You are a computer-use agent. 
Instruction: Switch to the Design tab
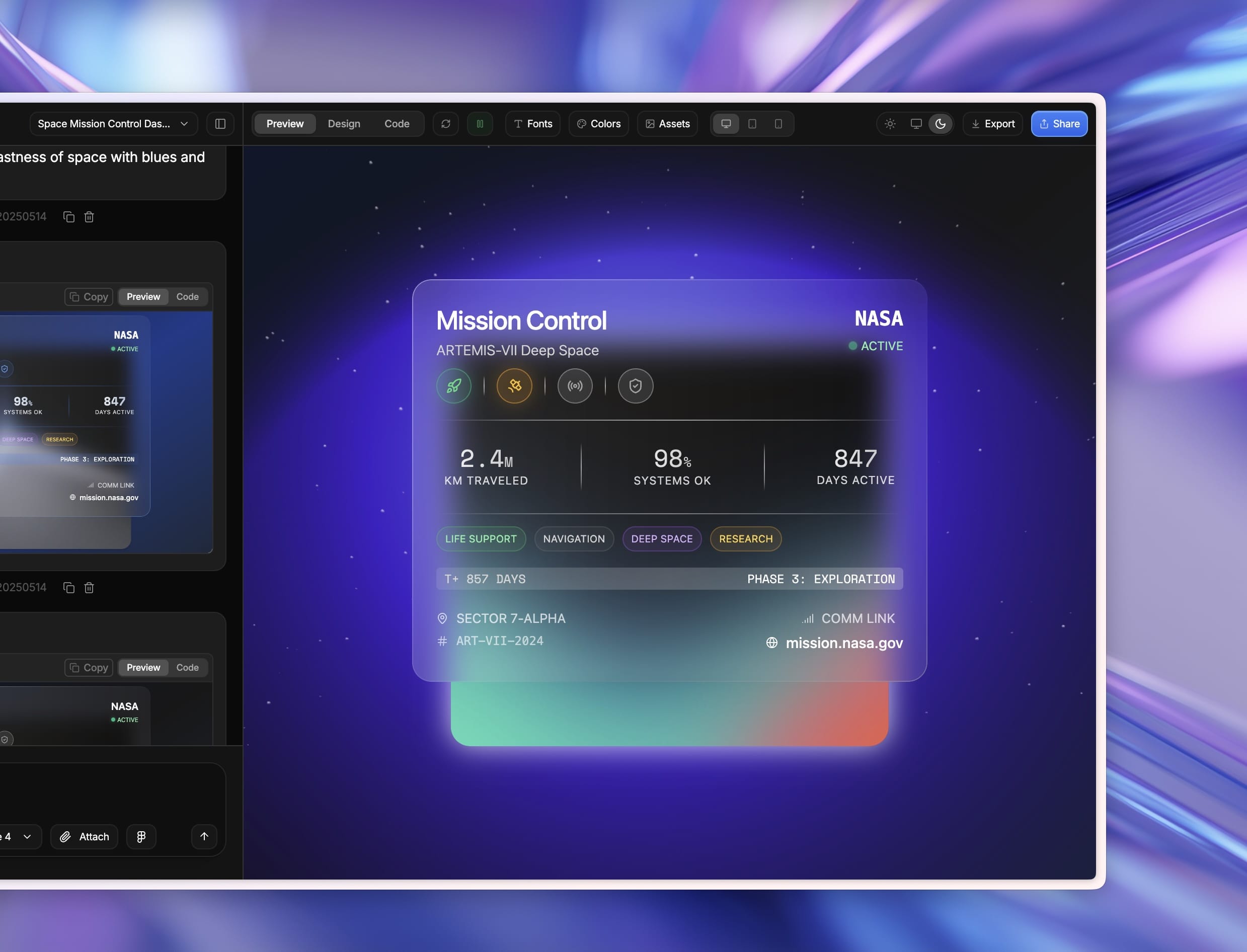coord(344,124)
